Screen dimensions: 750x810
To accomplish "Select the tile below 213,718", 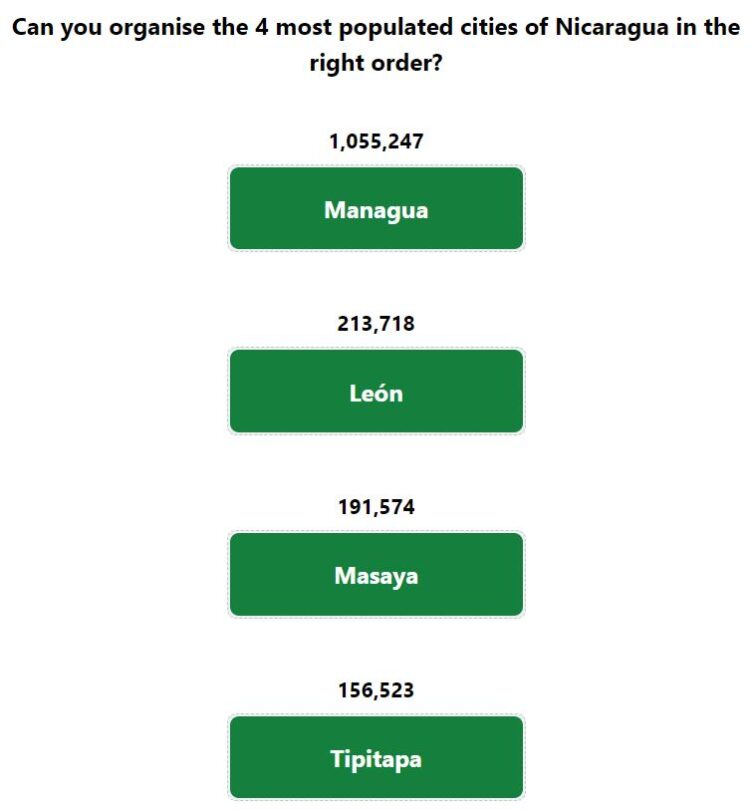I will (x=376, y=391).
